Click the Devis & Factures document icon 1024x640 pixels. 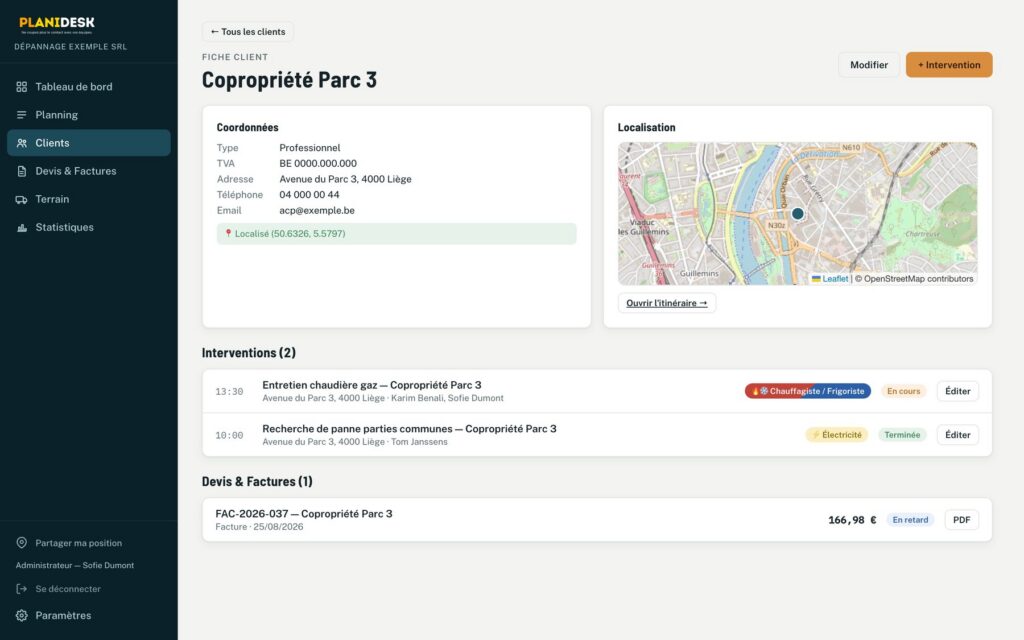pyautogui.click(x=22, y=171)
